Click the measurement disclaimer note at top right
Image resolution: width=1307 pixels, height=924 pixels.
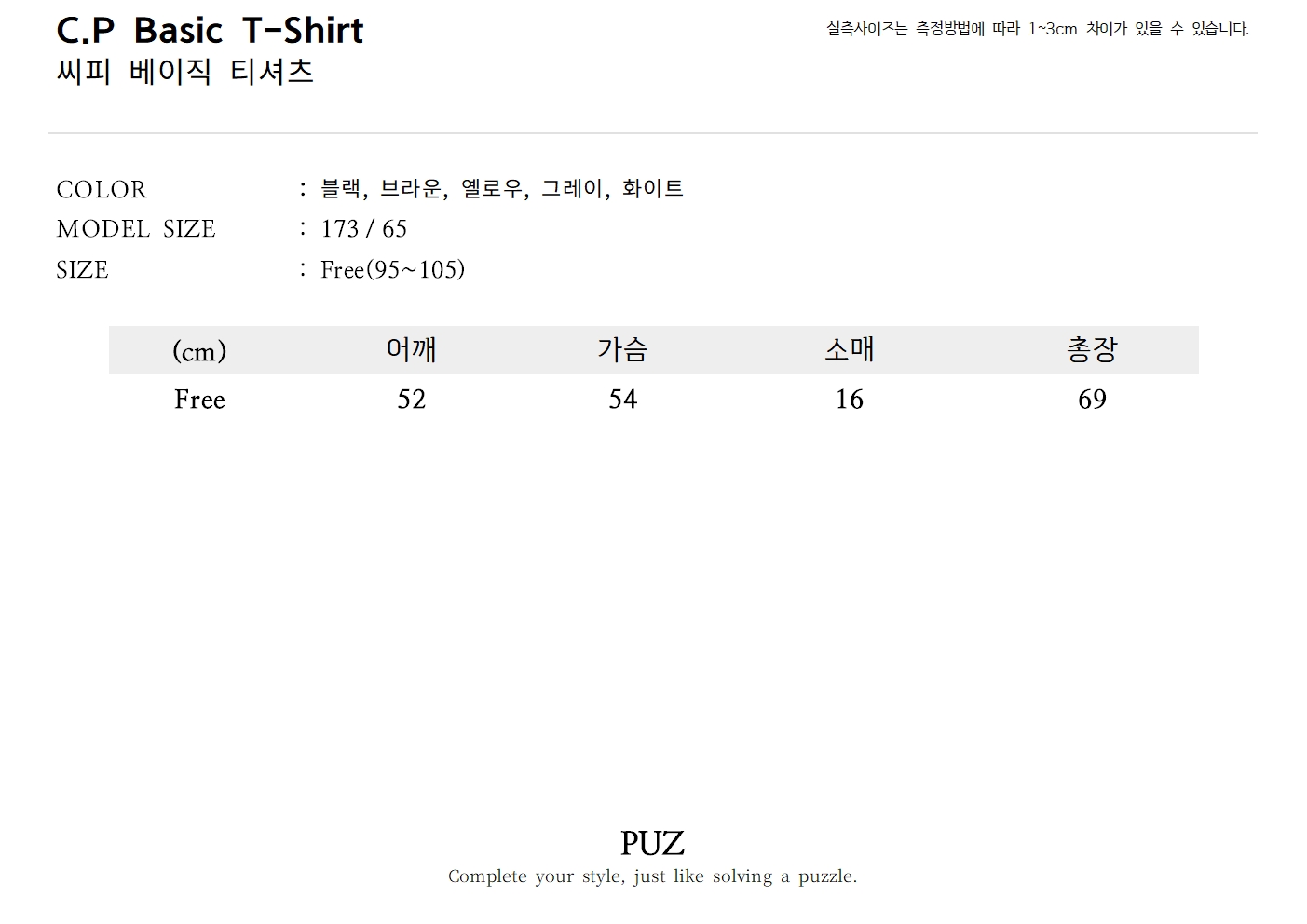(1037, 29)
